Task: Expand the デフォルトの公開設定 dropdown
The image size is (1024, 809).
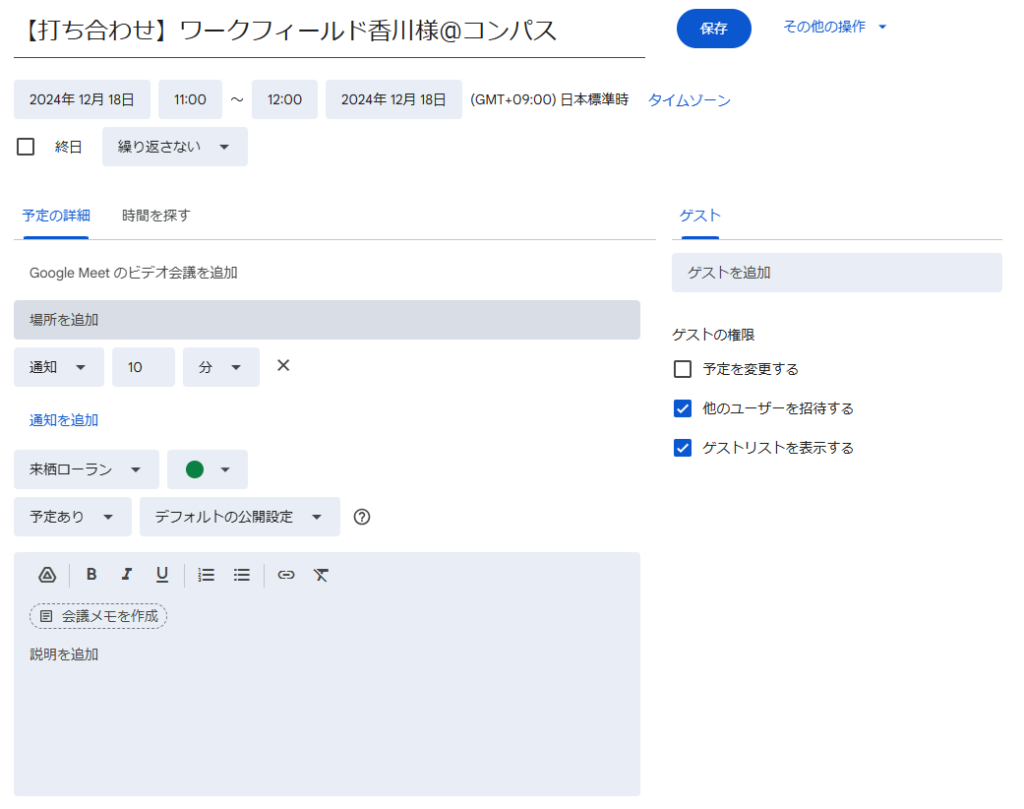Action: click(x=239, y=517)
